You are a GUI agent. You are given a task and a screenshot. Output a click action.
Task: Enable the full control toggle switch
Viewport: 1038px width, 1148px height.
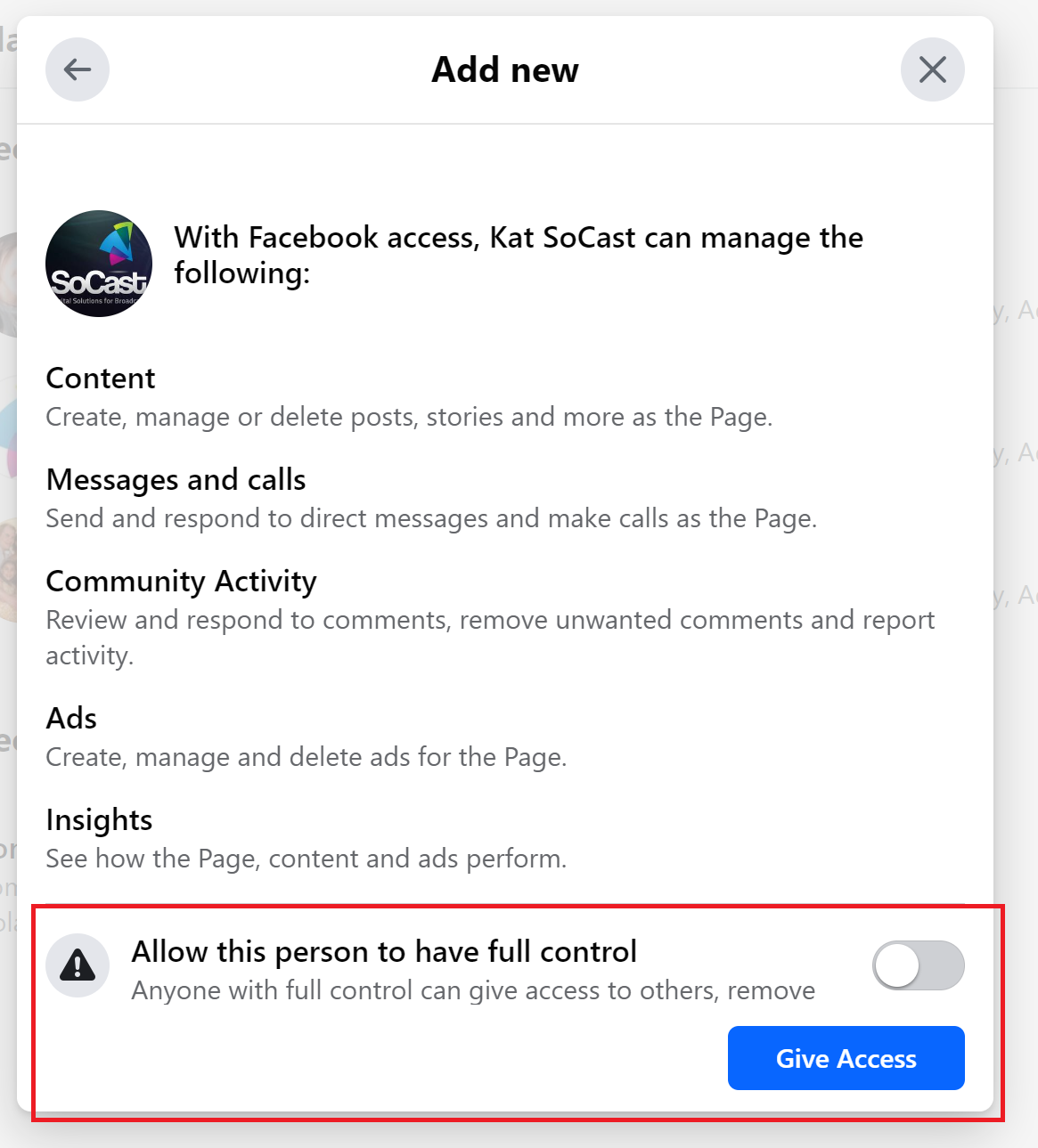(x=919, y=965)
